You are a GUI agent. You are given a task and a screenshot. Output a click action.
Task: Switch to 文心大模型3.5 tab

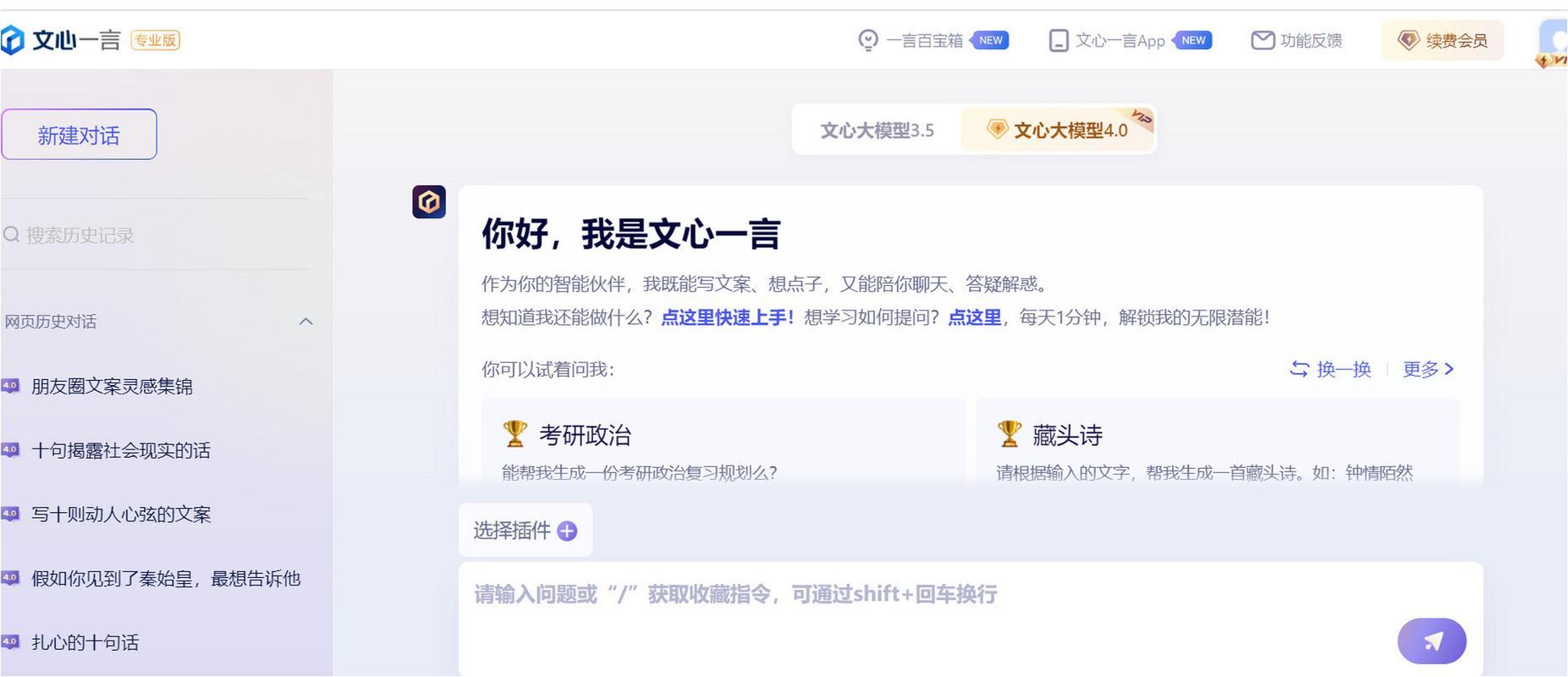pos(877,130)
